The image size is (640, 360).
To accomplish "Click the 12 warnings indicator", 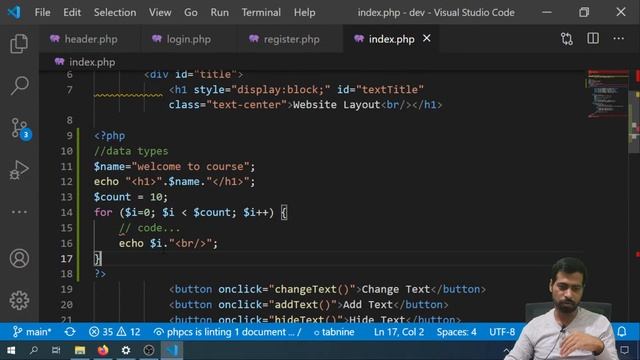I will pyautogui.click(x=129, y=332).
